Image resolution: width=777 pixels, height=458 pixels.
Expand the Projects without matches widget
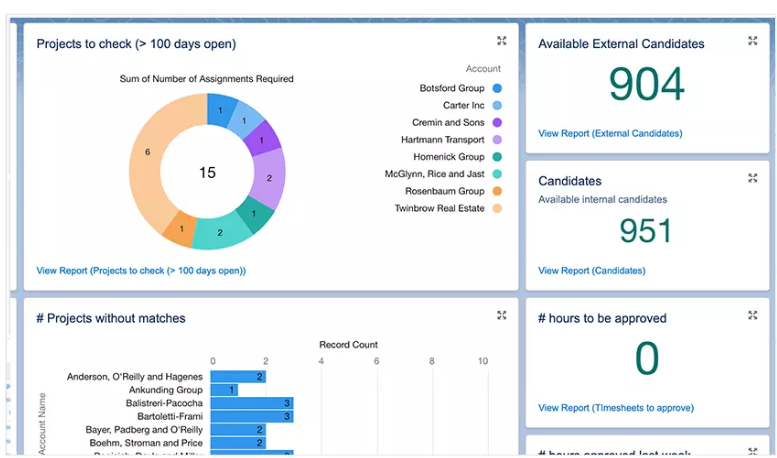pyautogui.click(x=502, y=315)
